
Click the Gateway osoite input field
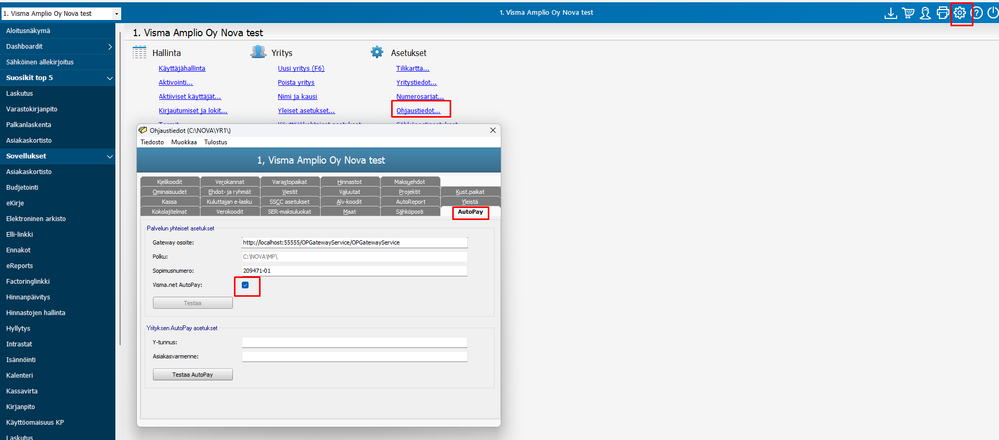click(355, 243)
